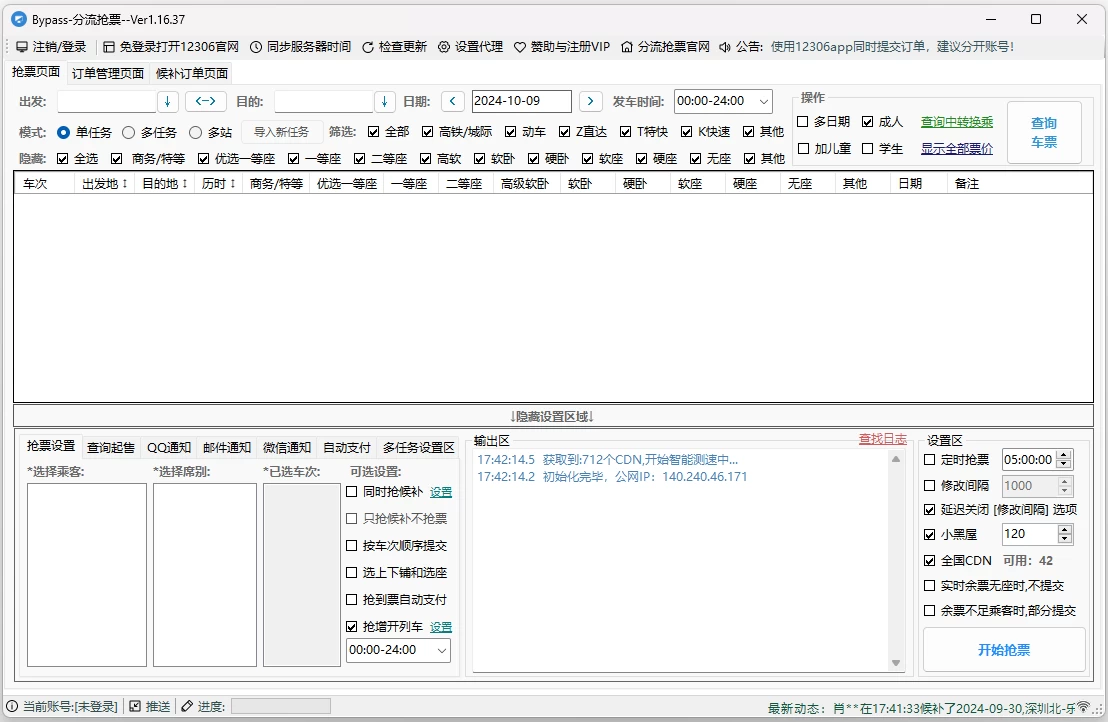Click the swap departure and destination icon
This screenshot has height=722, width=1108.
pyautogui.click(x=206, y=101)
